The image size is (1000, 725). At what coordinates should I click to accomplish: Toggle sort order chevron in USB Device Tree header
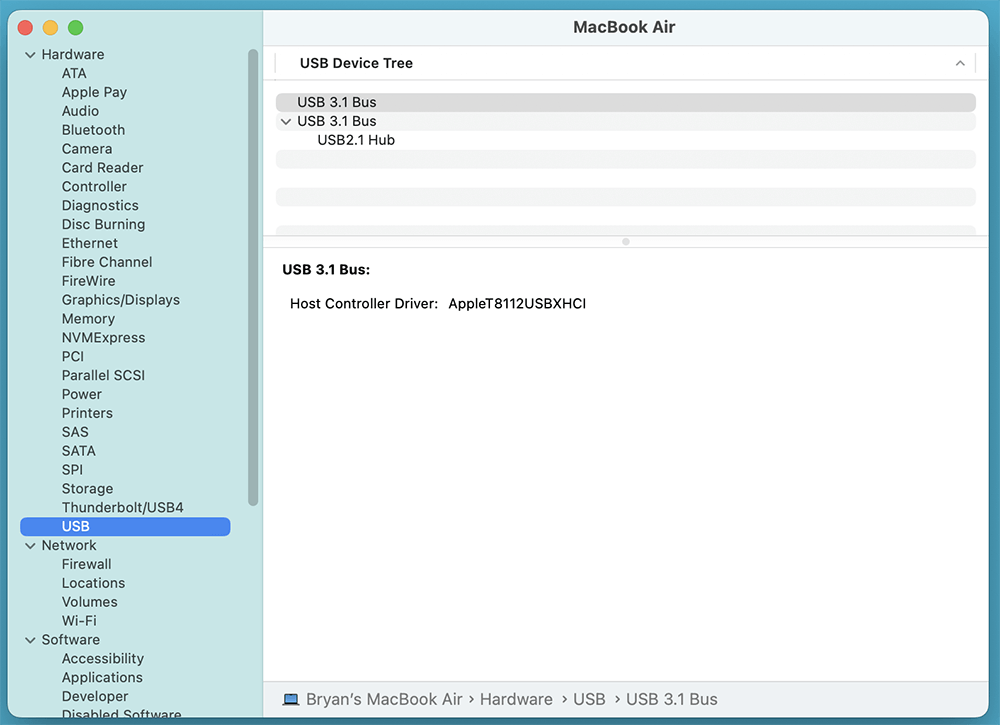[x=960, y=63]
